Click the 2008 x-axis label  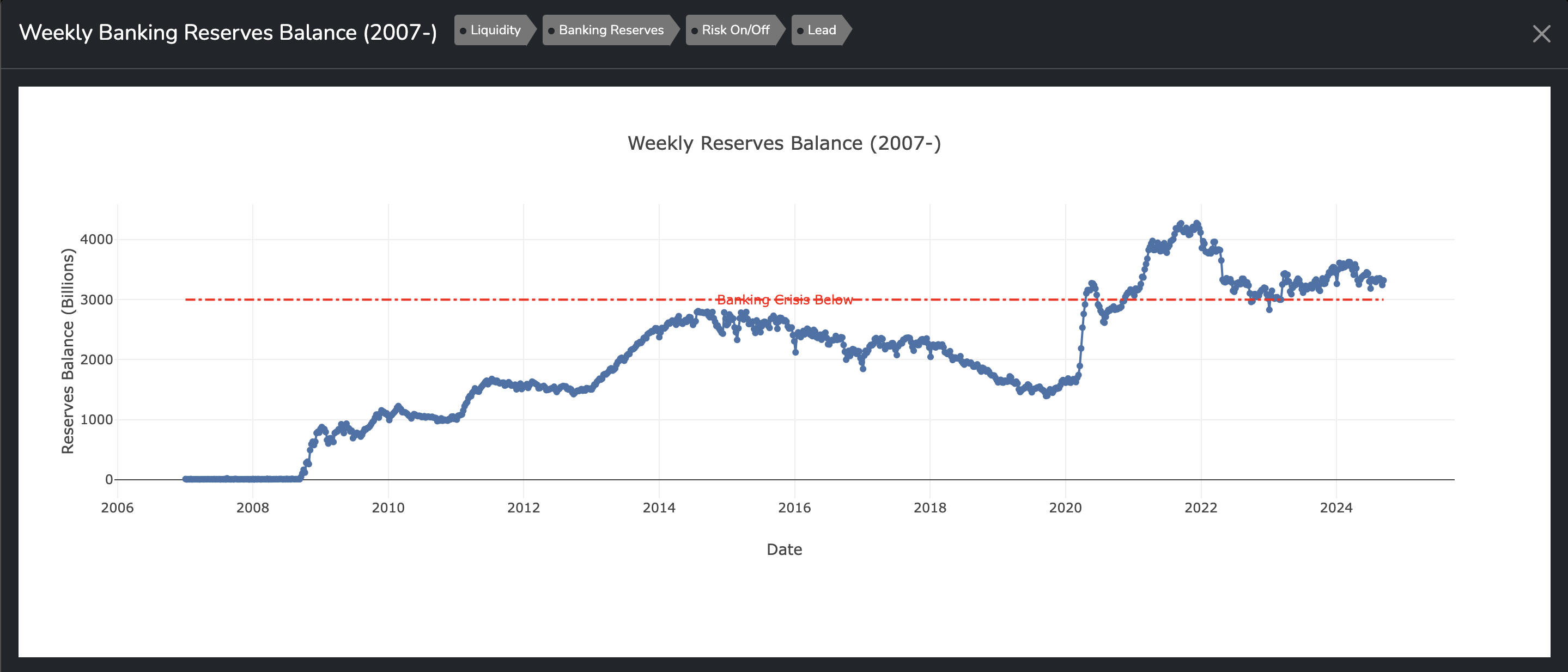(253, 508)
